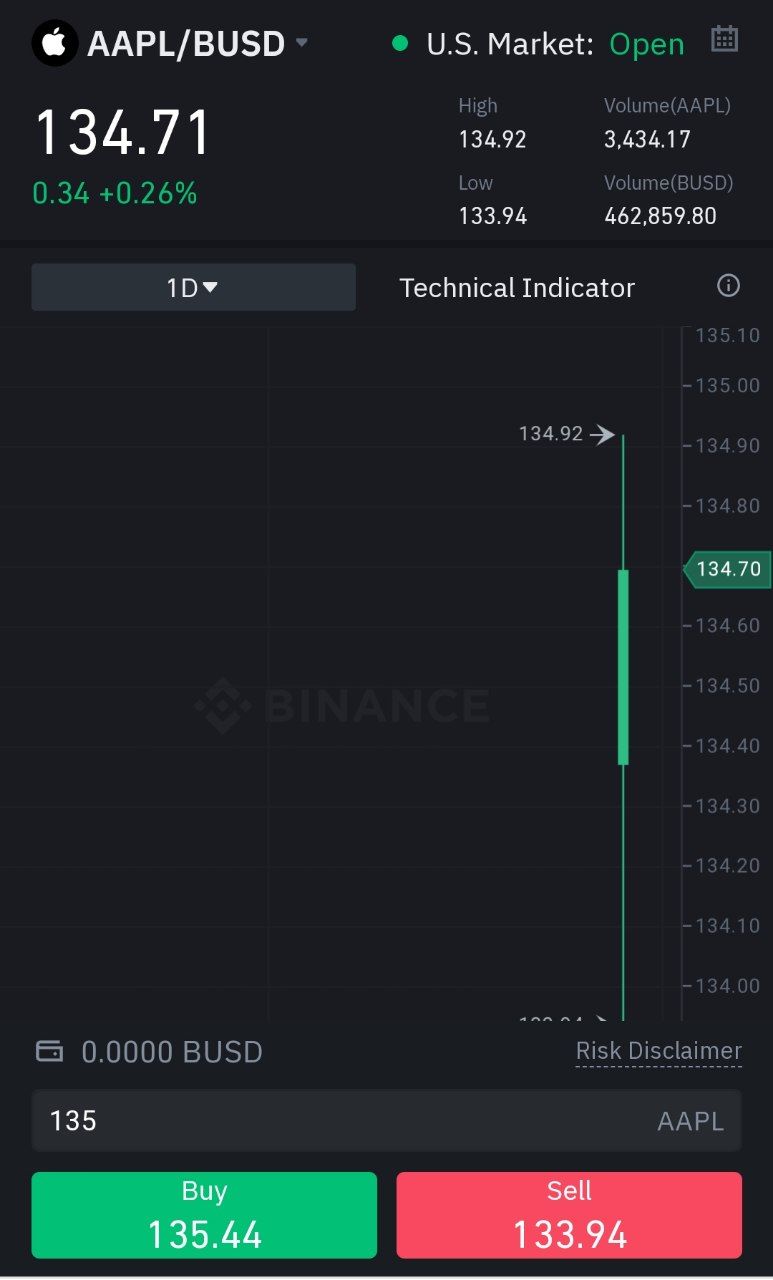Open the market calendar icon
The height and width of the screenshot is (1280, 773).
click(x=724, y=39)
